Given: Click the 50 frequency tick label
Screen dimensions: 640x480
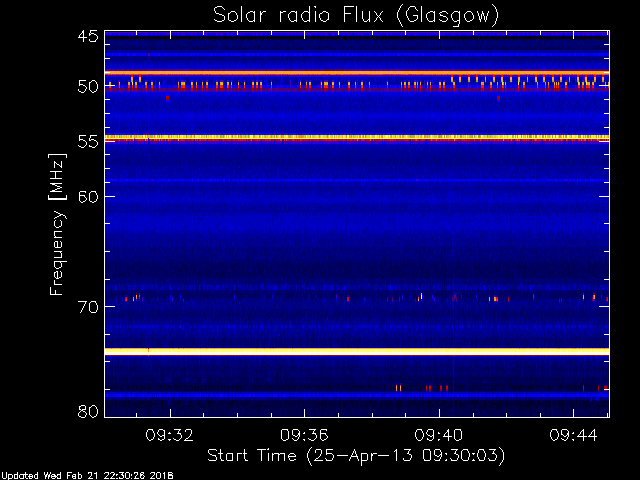Looking at the screenshot, I should coord(88,87).
